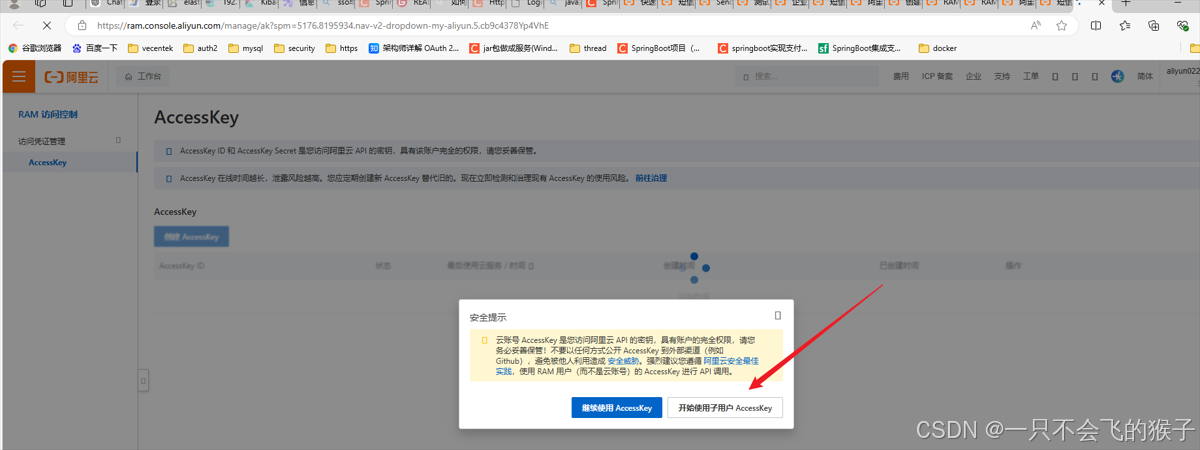Open the auth2 bookmark folder
The image size is (1200, 450).
click(x=199, y=47)
